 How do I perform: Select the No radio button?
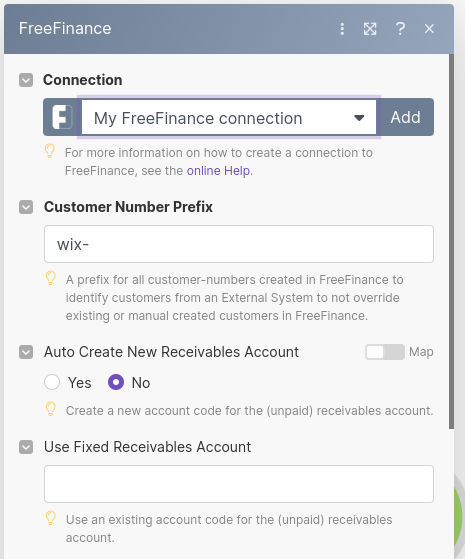(116, 382)
